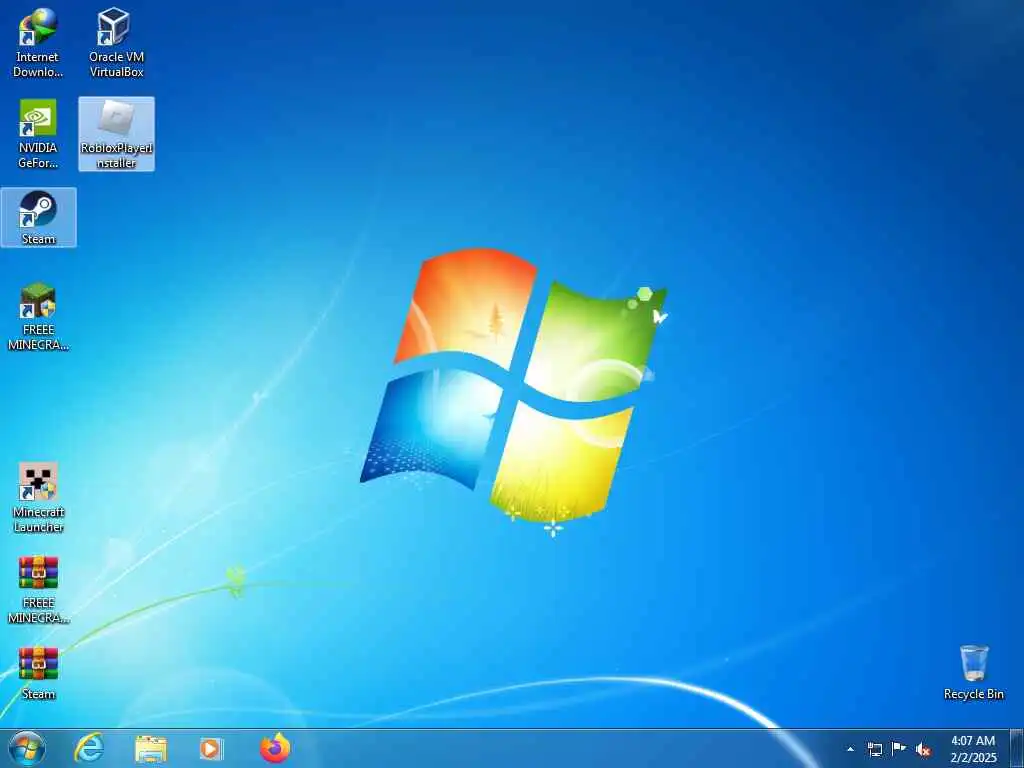Open the clock showing 4:07 AM
The image size is (1024, 768).
973,749
